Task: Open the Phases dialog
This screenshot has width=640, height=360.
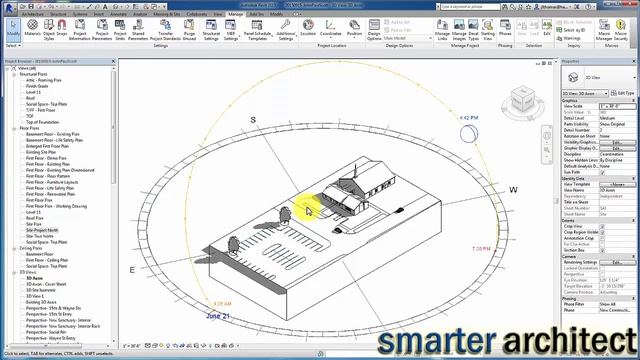Action: click(505, 28)
